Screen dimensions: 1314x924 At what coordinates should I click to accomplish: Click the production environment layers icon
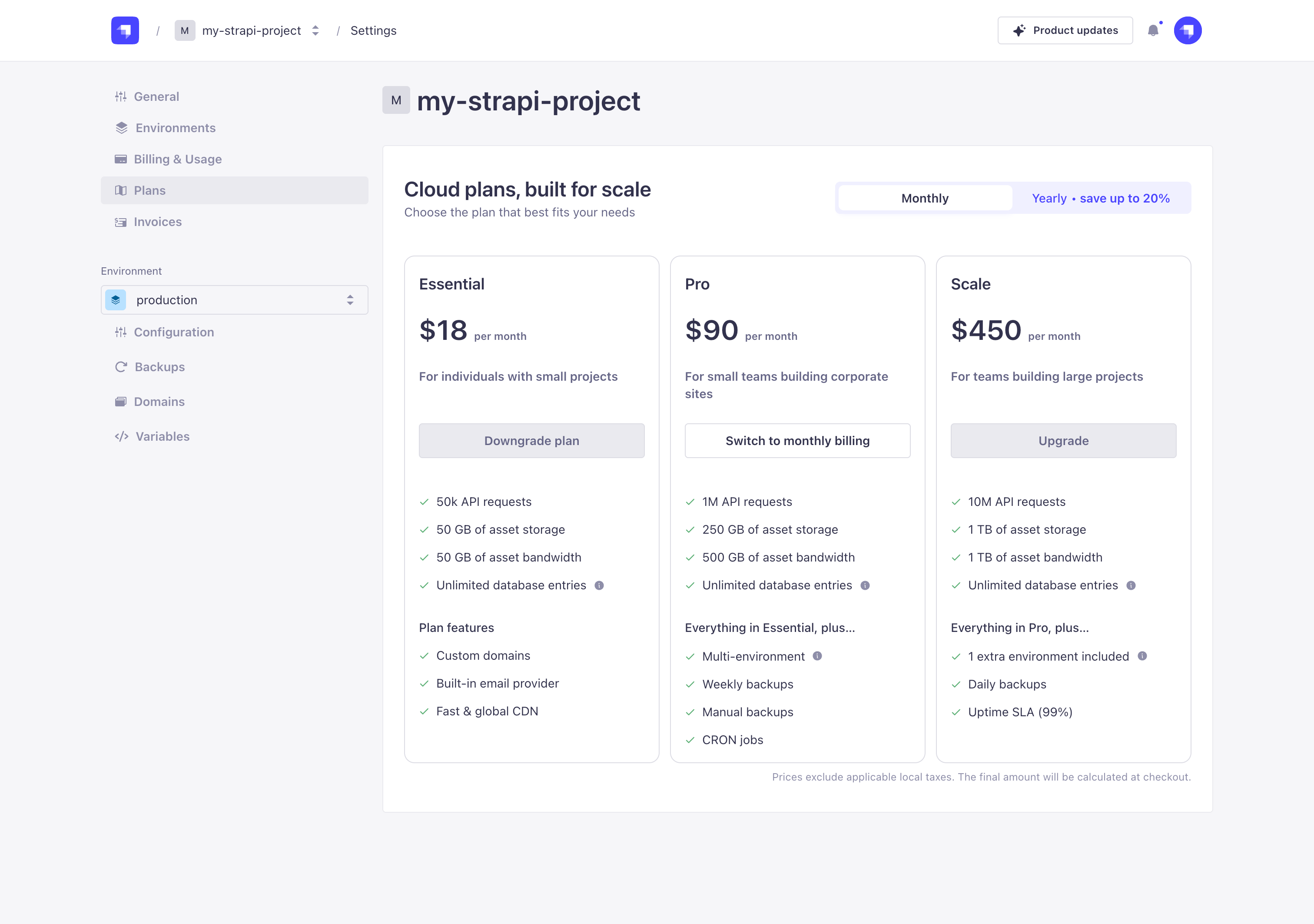[116, 300]
